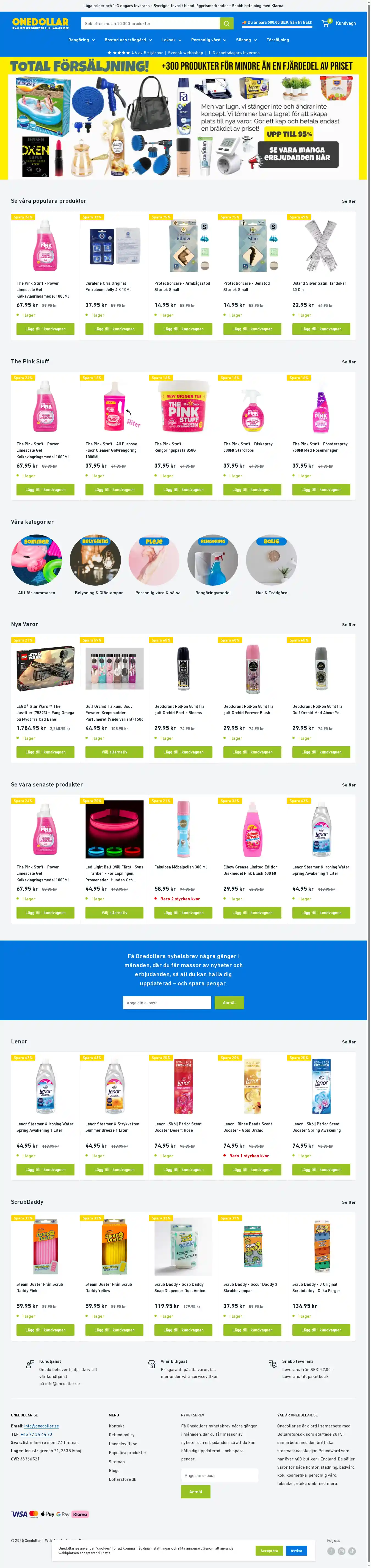Open the Försäljning menu item
The width and height of the screenshot is (371, 1568).
(278, 40)
